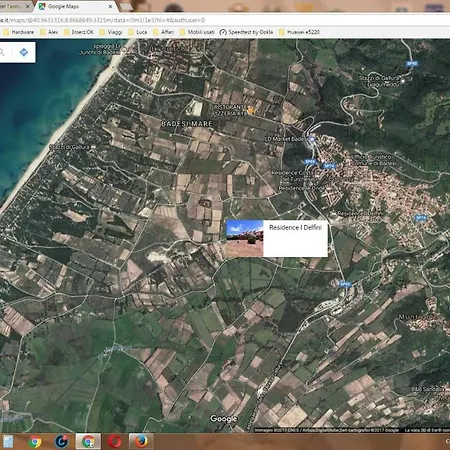
Task: Switch to Firefox in the taskbar
Action: pyautogui.click(x=141, y=441)
